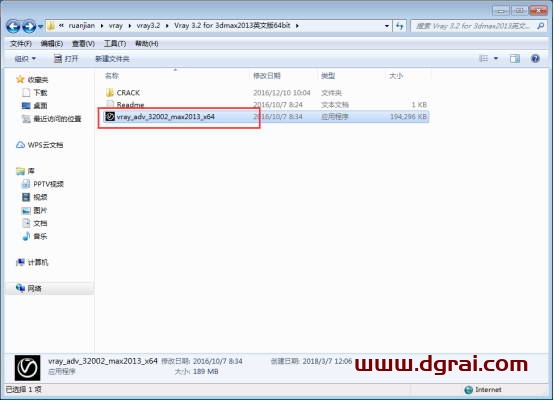Go back to the previous folder
The height and width of the screenshot is (401, 554).
(13, 26)
